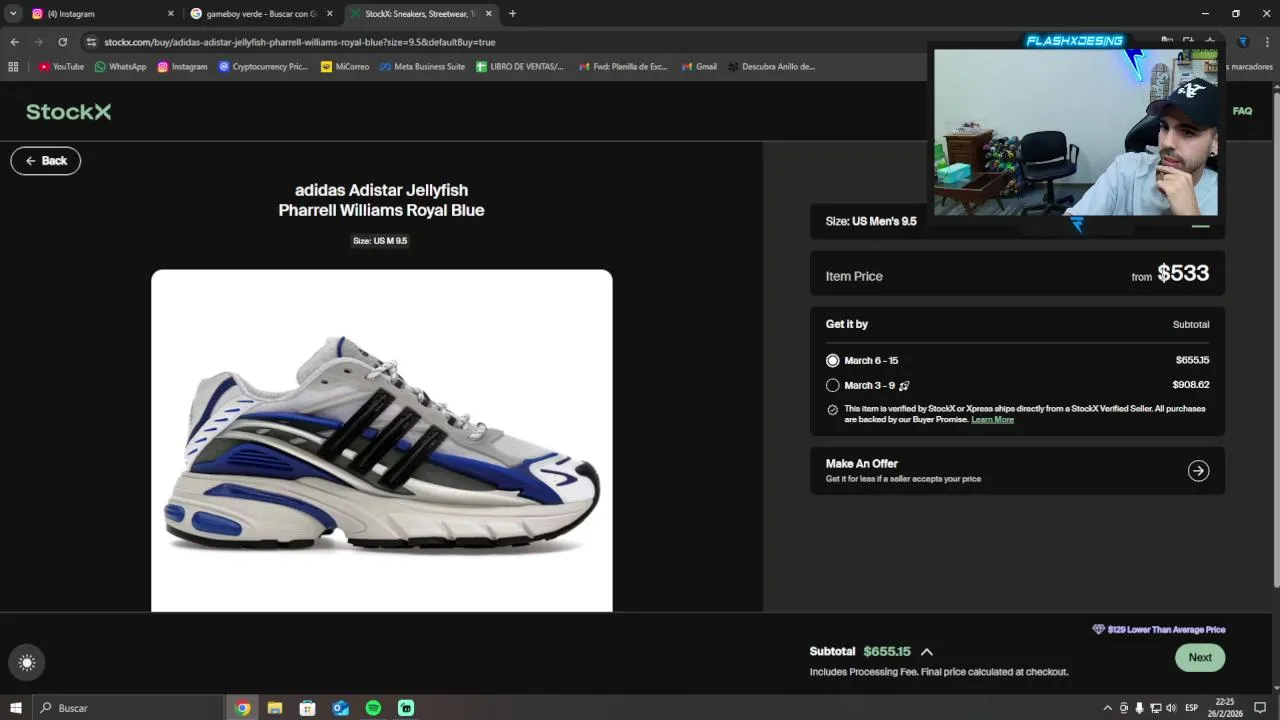Open the Descubra Anillo de bookmark
Image resolution: width=1280 pixels, height=720 pixels.
pyautogui.click(x=771, y=67)
